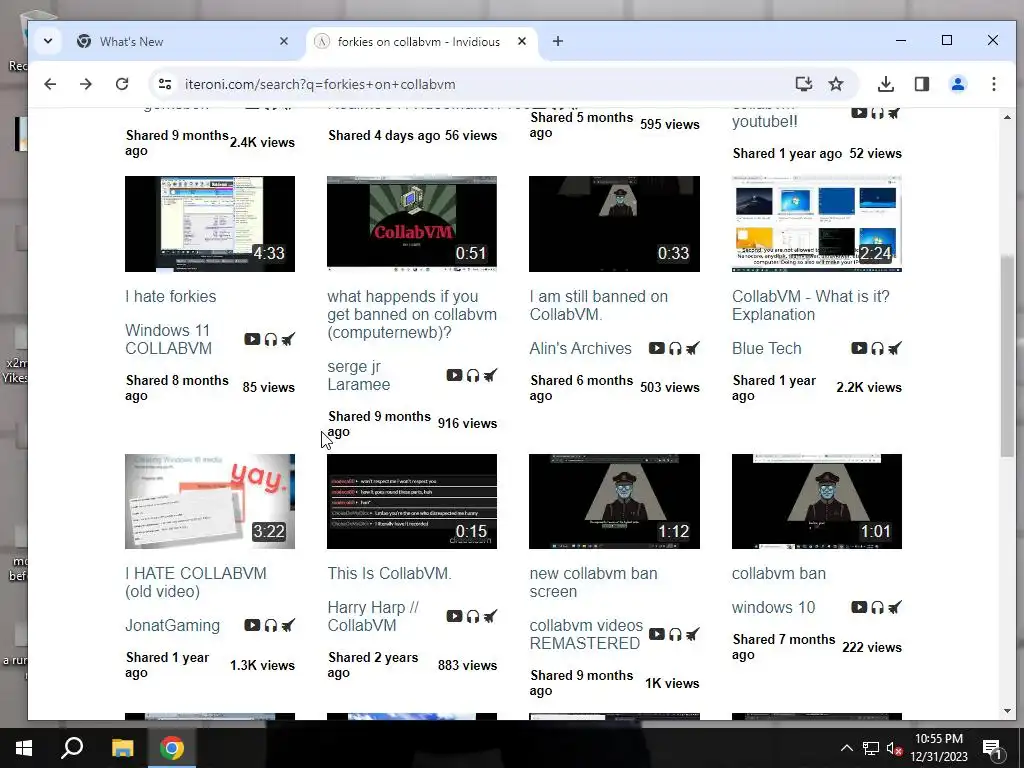Viewport: 1024px width, 768px height.
Task: Click headphones audio icon beside JonatGaming
Action: coord(270,626)
